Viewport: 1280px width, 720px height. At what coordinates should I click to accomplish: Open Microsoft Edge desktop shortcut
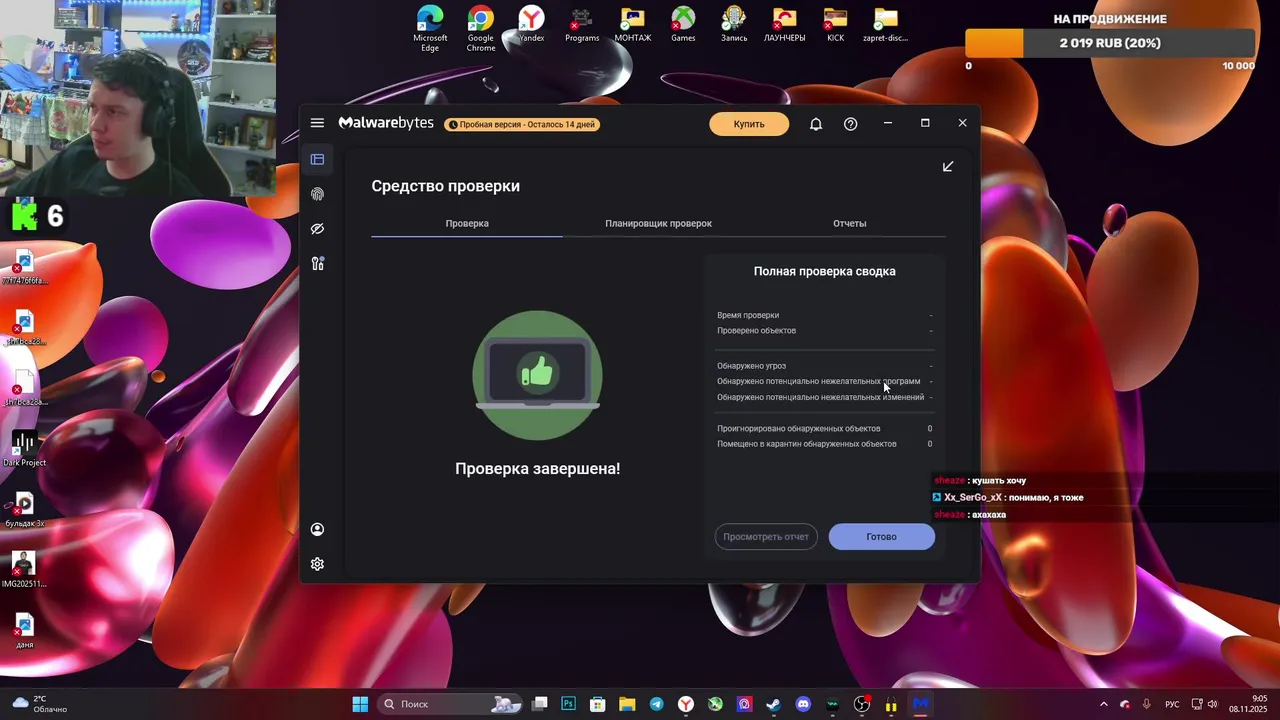coord(430,28)
